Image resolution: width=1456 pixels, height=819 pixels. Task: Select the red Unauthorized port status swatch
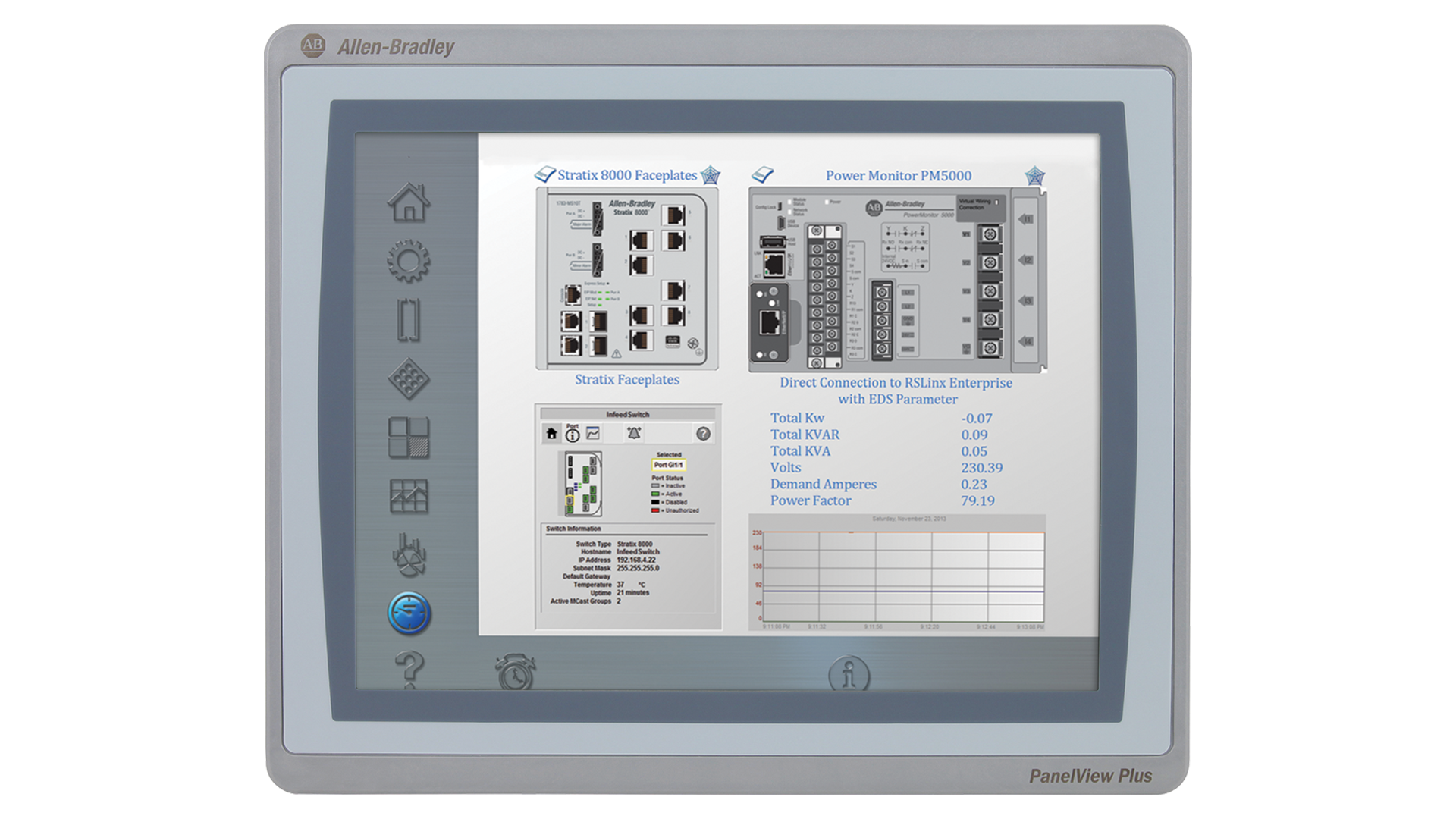[x=654, y=510]
